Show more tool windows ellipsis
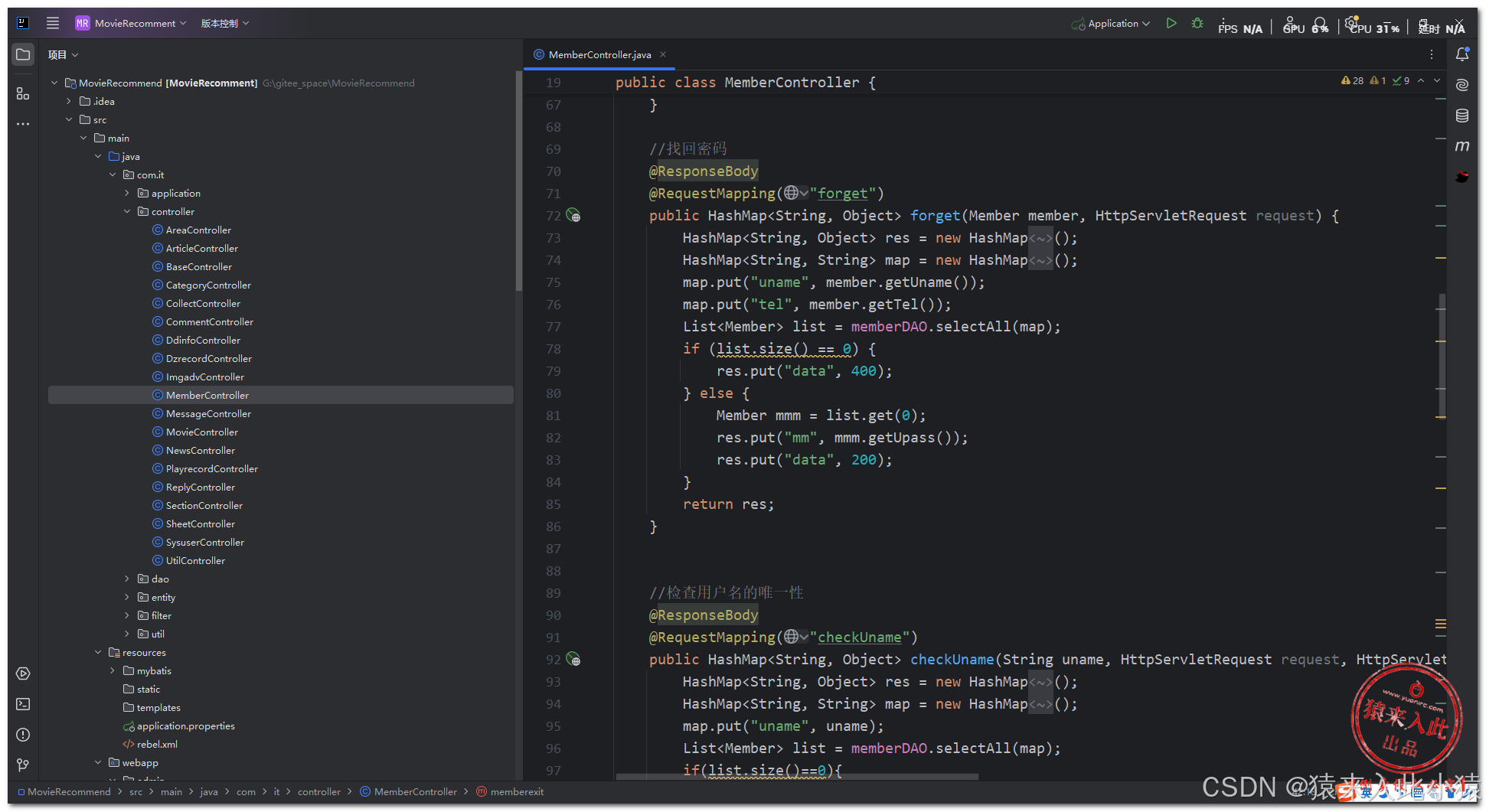The width and height of the screenshot is (1486, 812). (x=23, y=124)
